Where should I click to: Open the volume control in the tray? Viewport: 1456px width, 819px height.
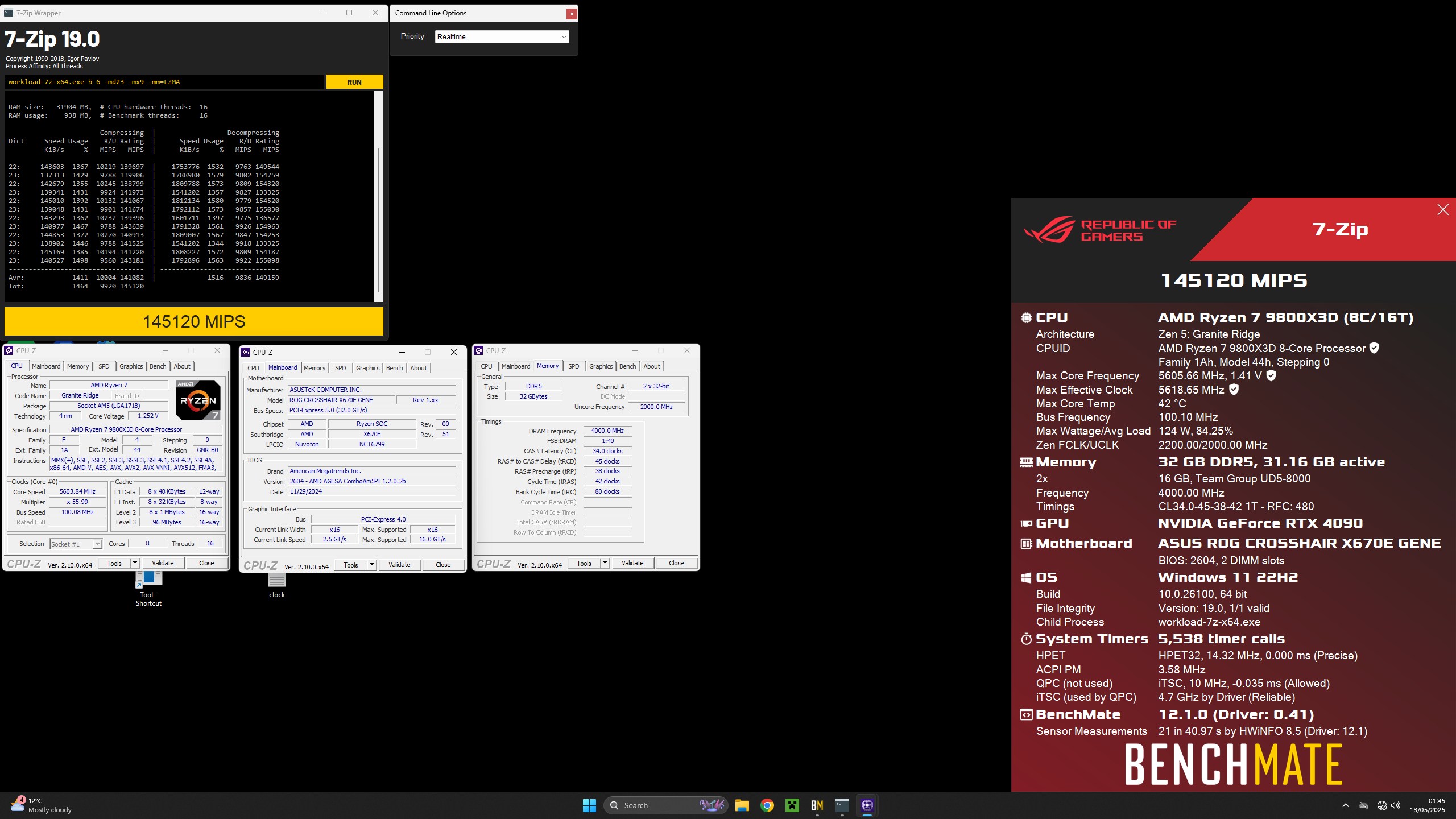[x=1396, y=805]
